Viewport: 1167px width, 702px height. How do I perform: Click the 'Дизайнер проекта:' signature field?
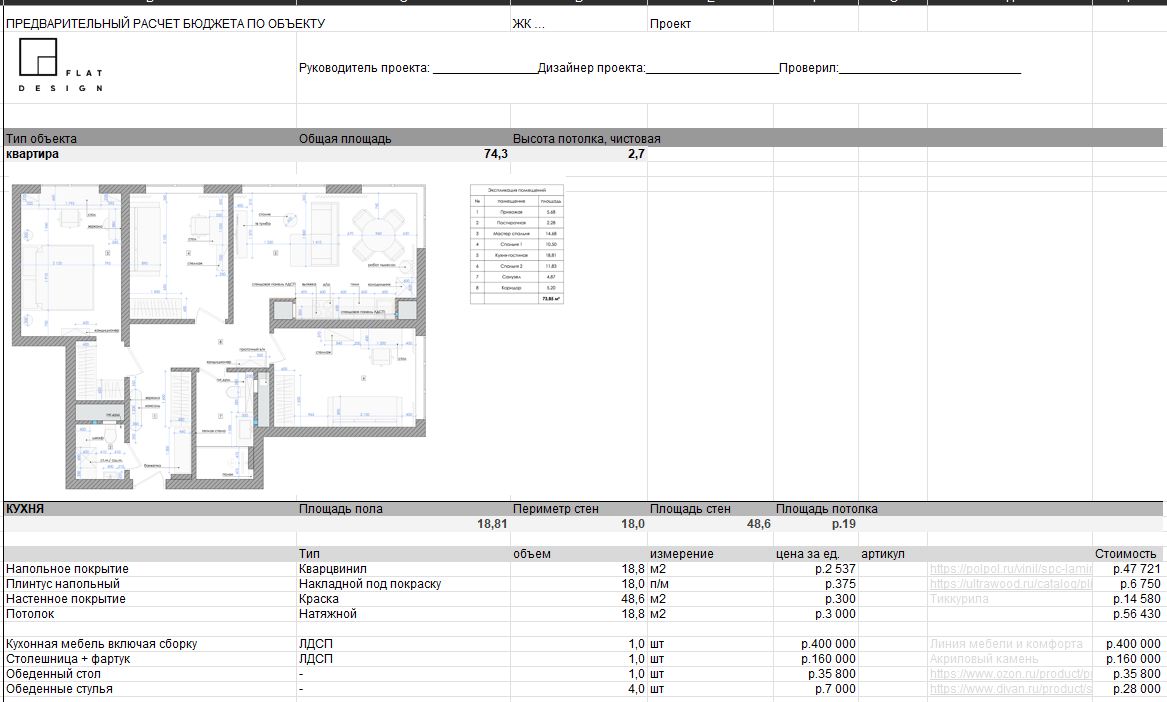click(658, 68)
